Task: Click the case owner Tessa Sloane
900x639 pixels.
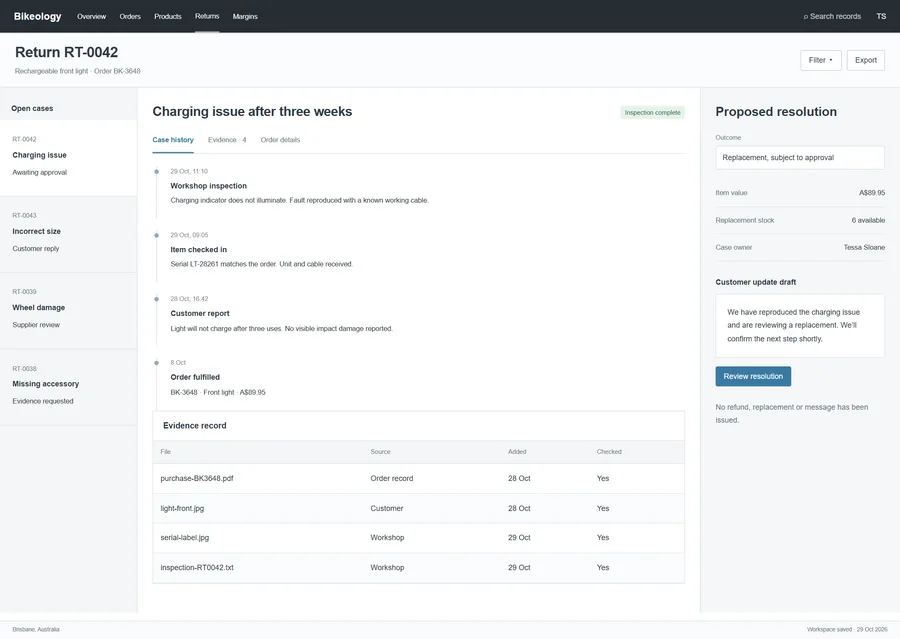Action: coord(864,247)
